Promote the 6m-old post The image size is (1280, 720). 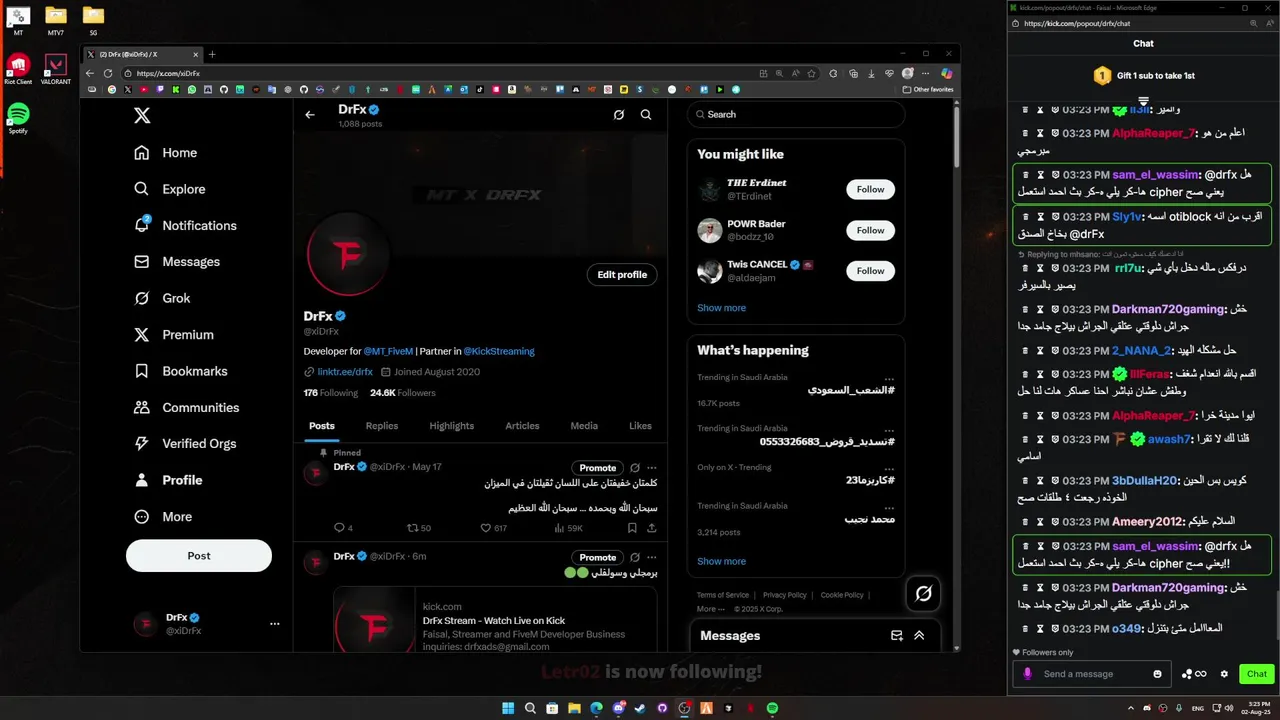pos(598,557)
